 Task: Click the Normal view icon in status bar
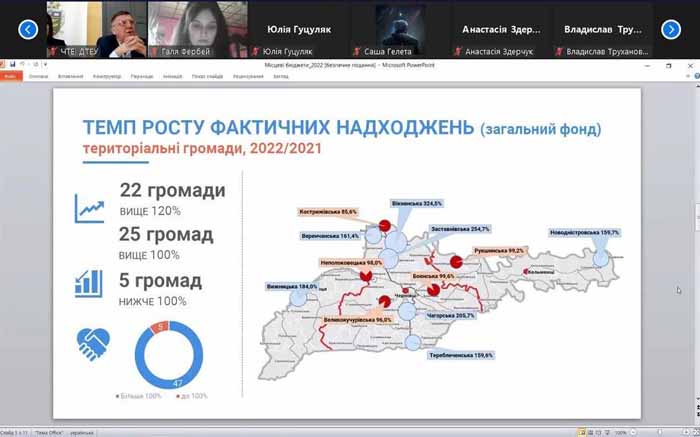point(581,433)
